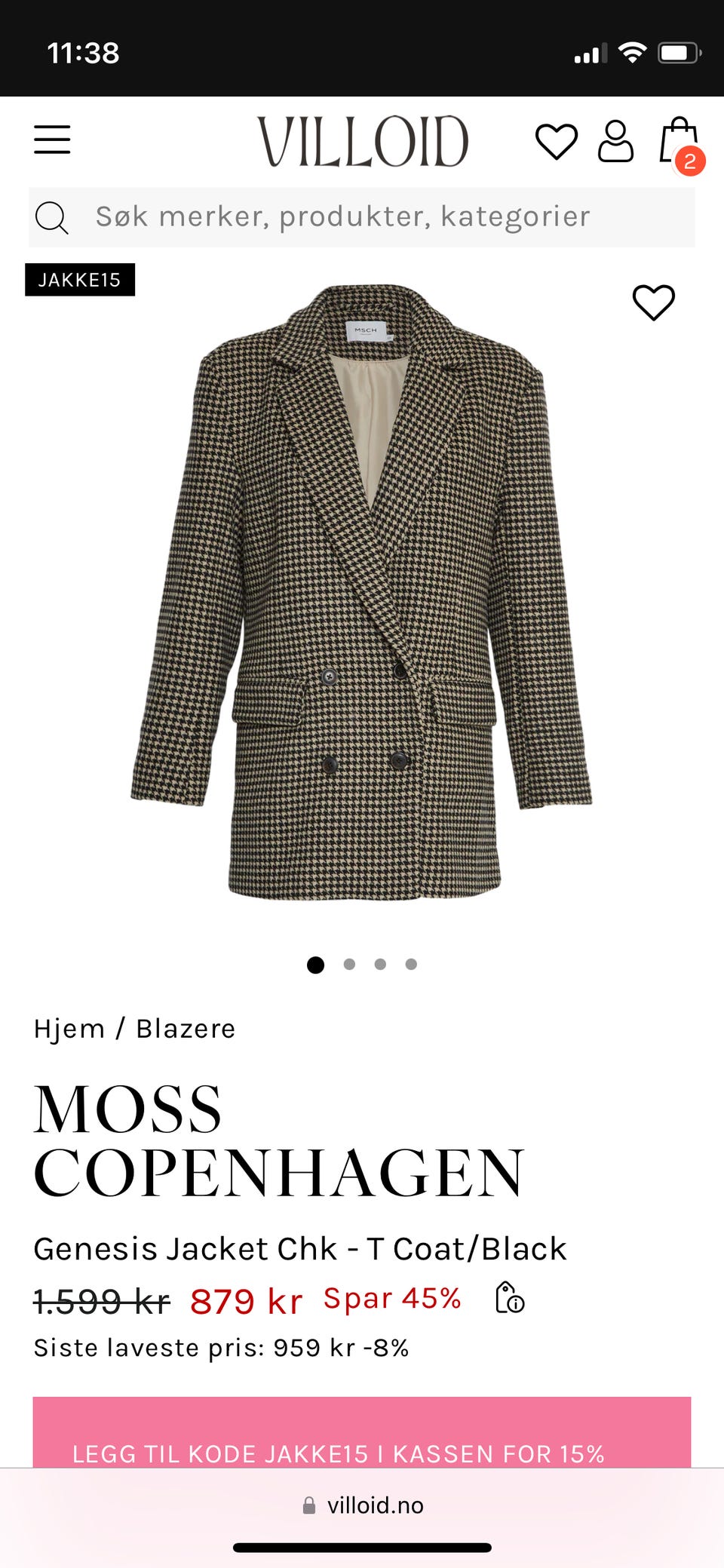Open the user account icon
This screenshot has width=724, height=1568.
click(x=615, y=141)
